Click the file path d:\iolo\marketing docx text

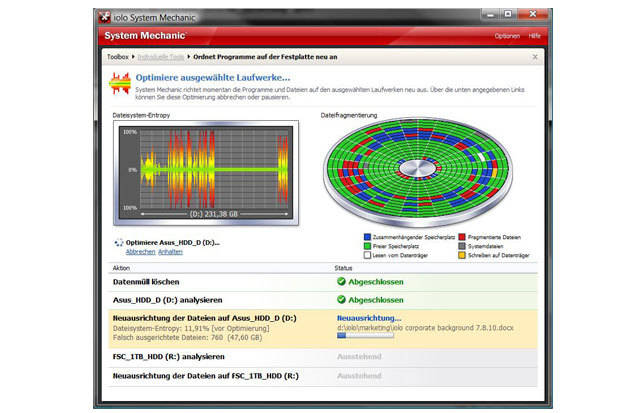click(x=425, y=327)
